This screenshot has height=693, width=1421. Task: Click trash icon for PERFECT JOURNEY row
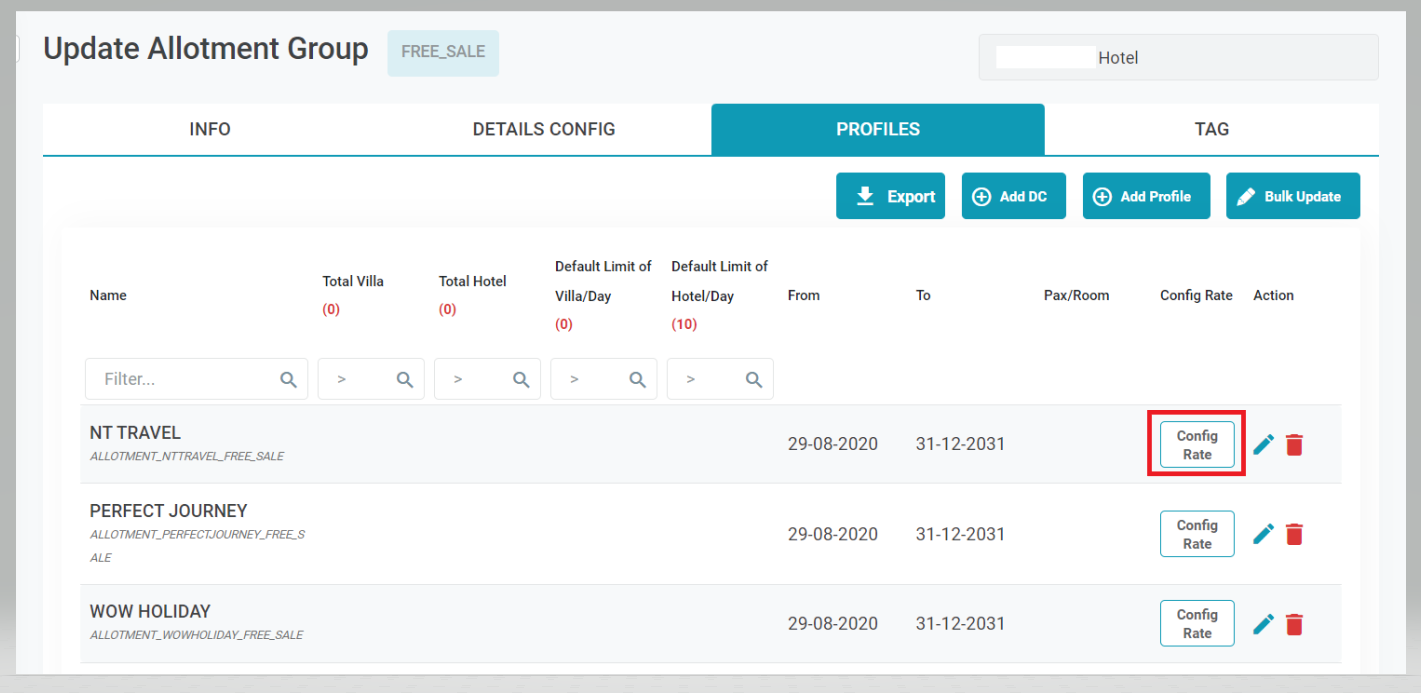coord(1294,535)
